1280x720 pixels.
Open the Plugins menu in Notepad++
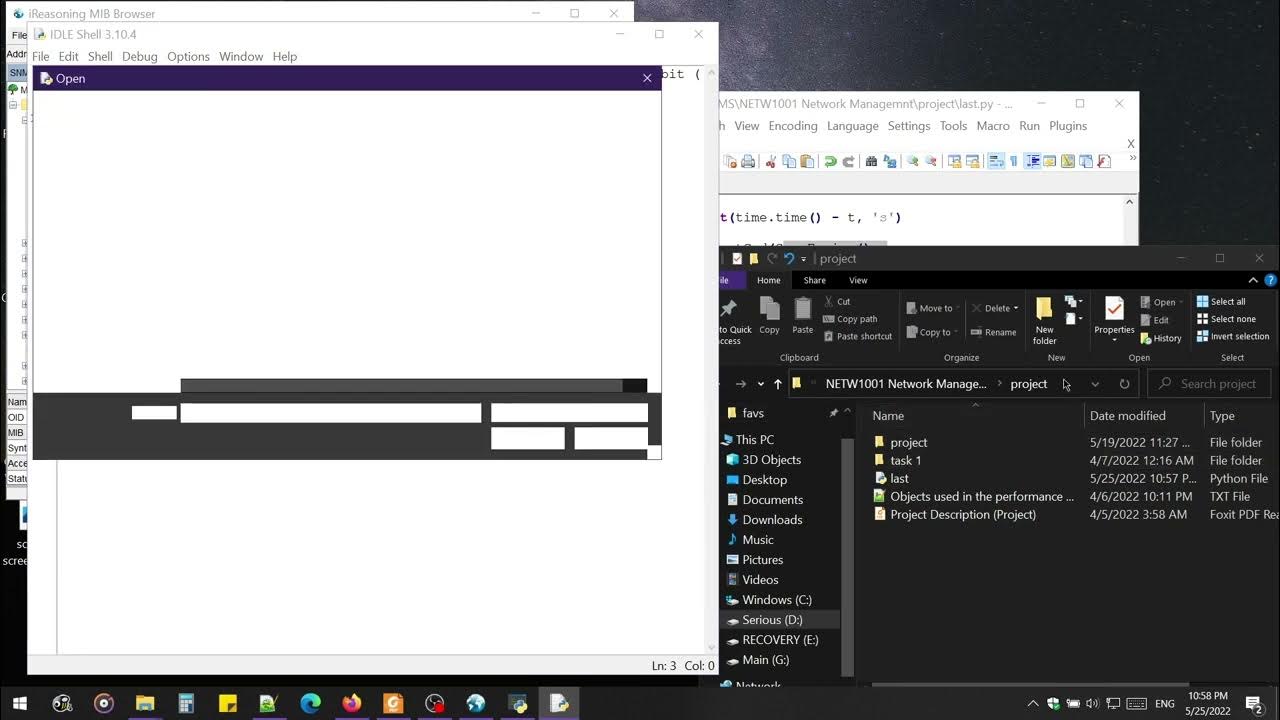[1068, 126]
